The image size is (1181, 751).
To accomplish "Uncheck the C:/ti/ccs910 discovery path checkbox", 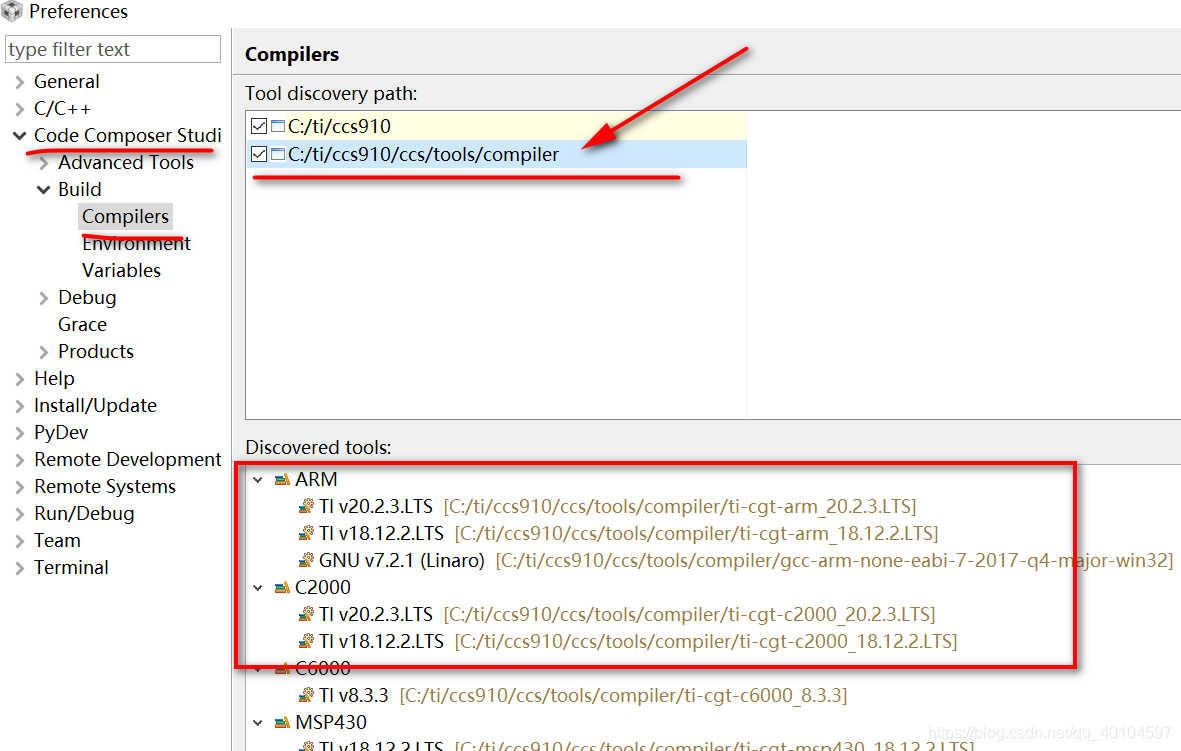I will click(259, 126).
